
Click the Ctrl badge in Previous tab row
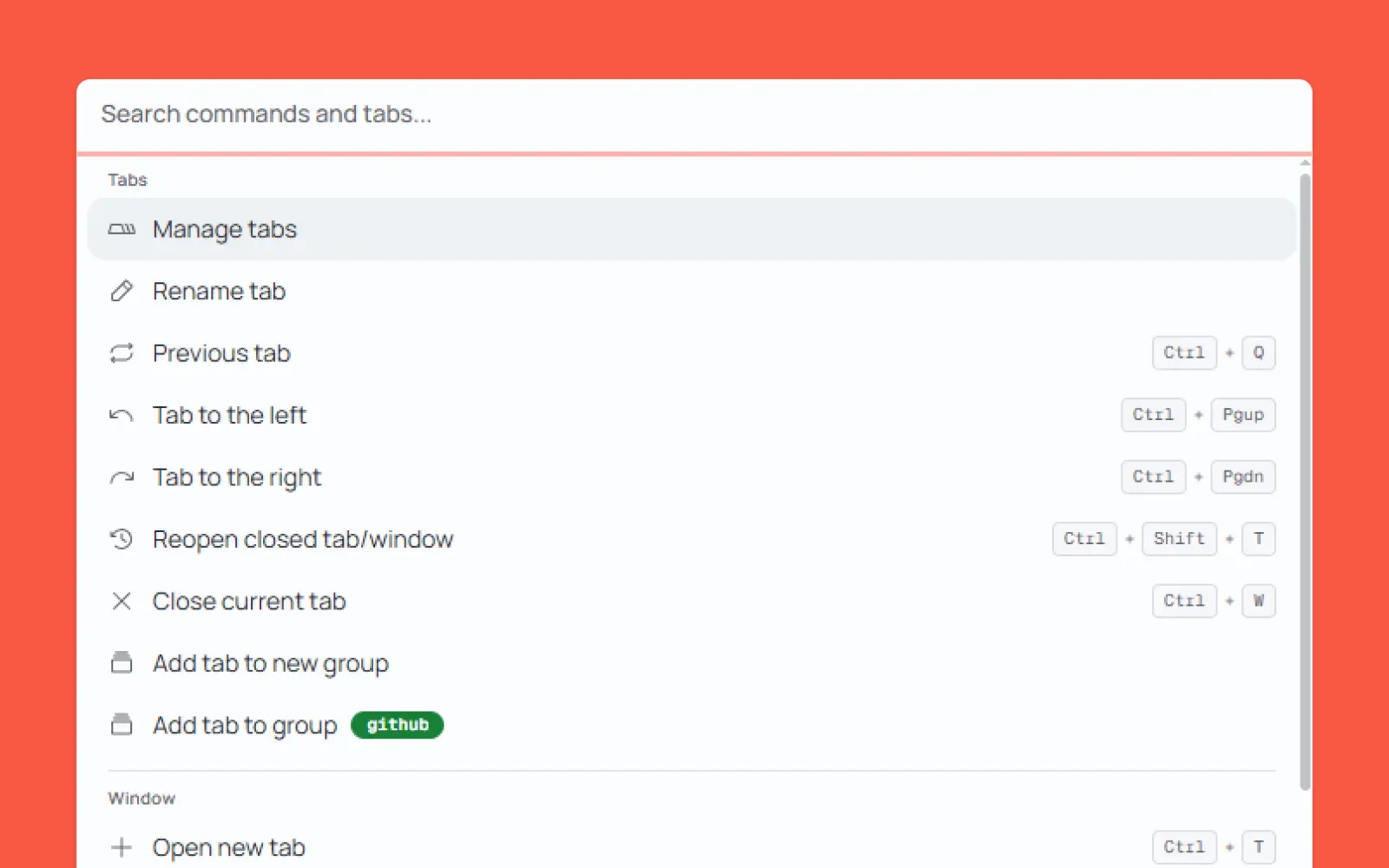[x=1184, y=353]
